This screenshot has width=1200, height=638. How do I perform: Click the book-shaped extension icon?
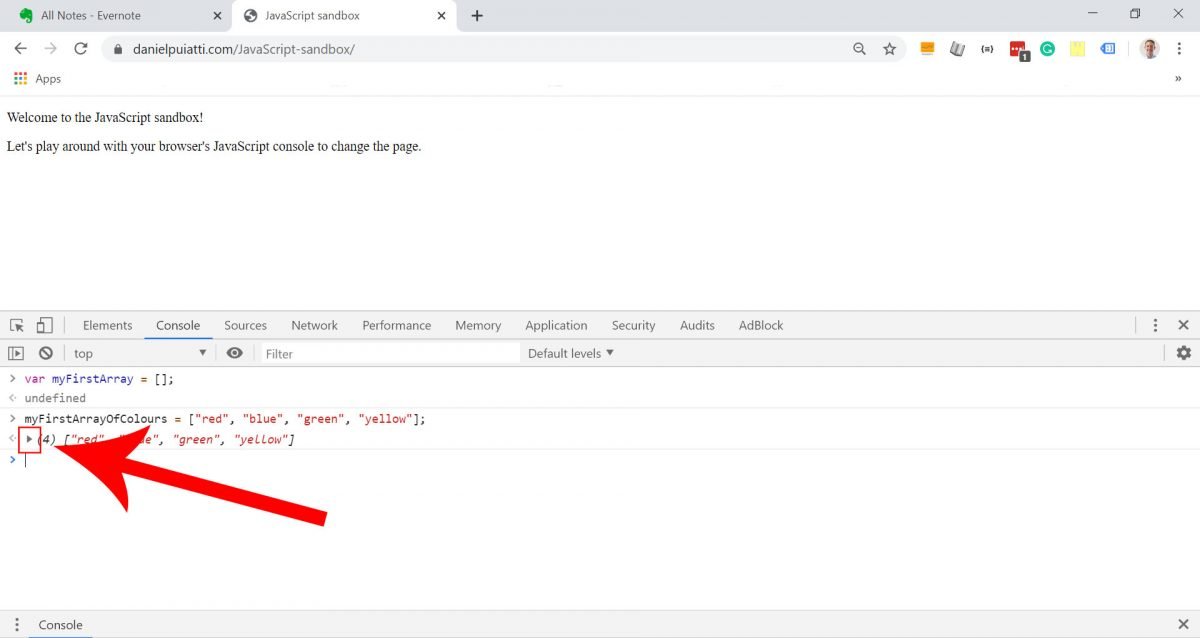pyautogui.click(x=957, y=49)
